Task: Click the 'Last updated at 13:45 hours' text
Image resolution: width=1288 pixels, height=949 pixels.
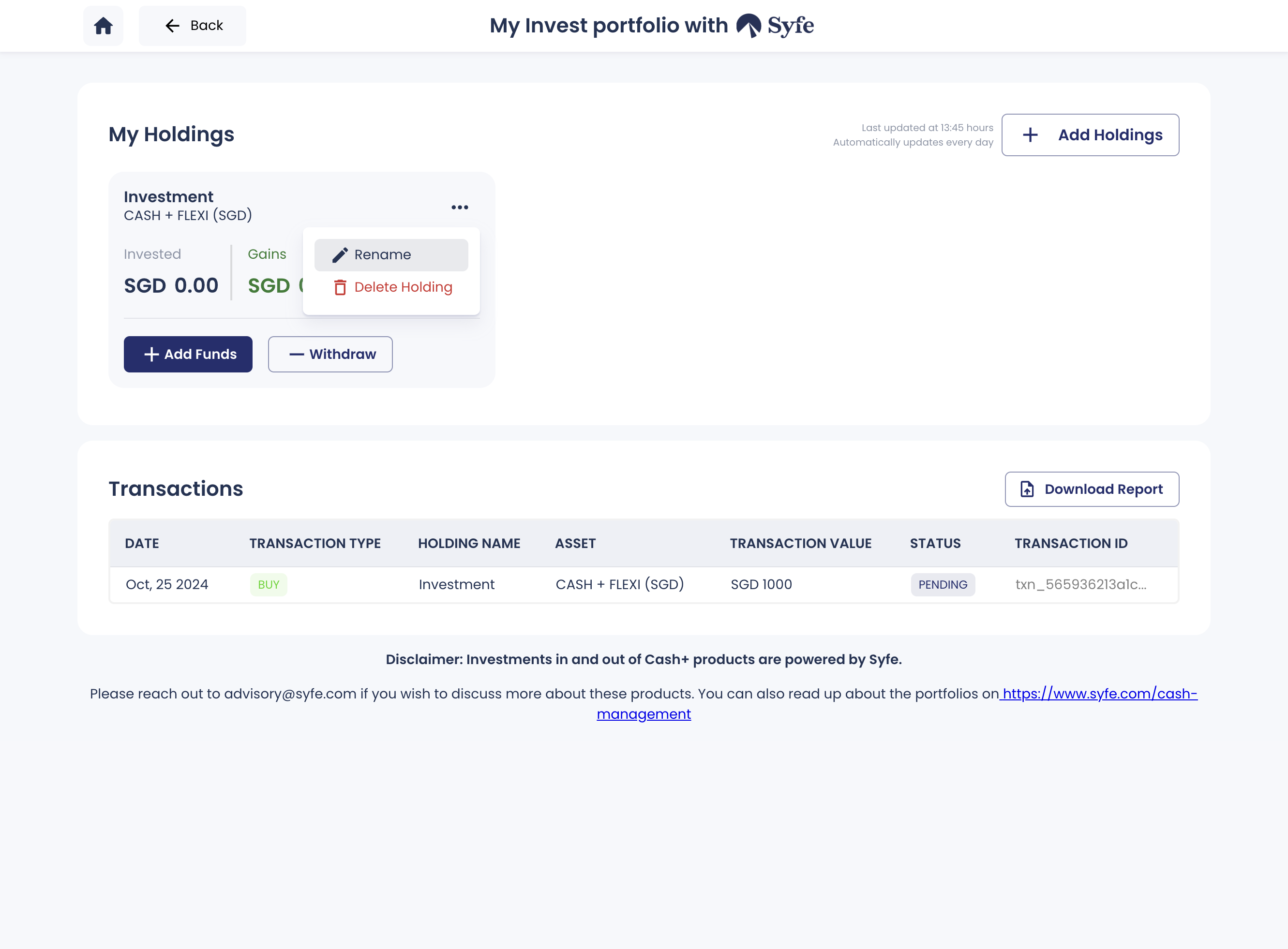Action: pyautogui.click(x=927, y=128)
